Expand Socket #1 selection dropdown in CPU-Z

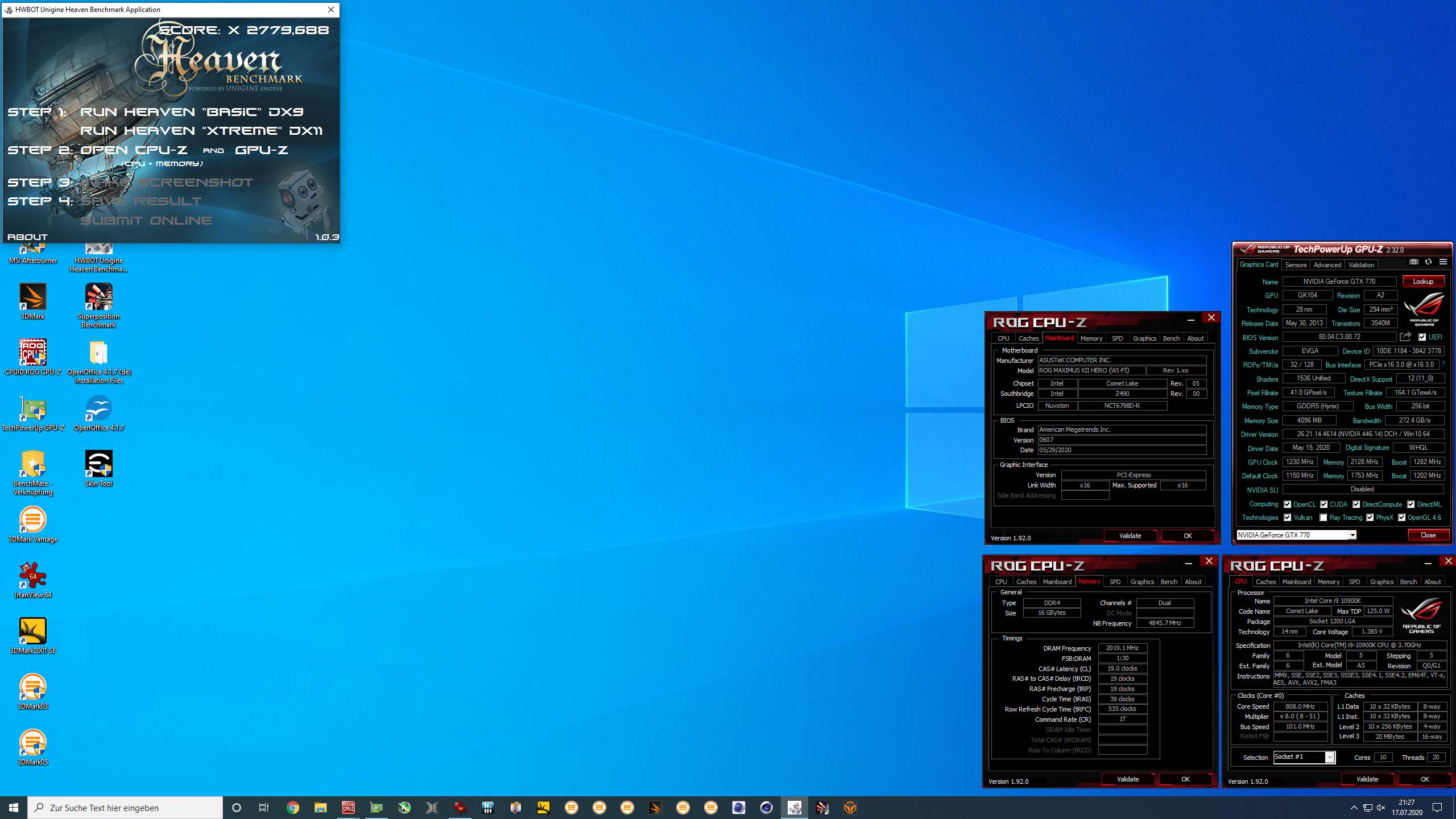tap(1330, 757)
